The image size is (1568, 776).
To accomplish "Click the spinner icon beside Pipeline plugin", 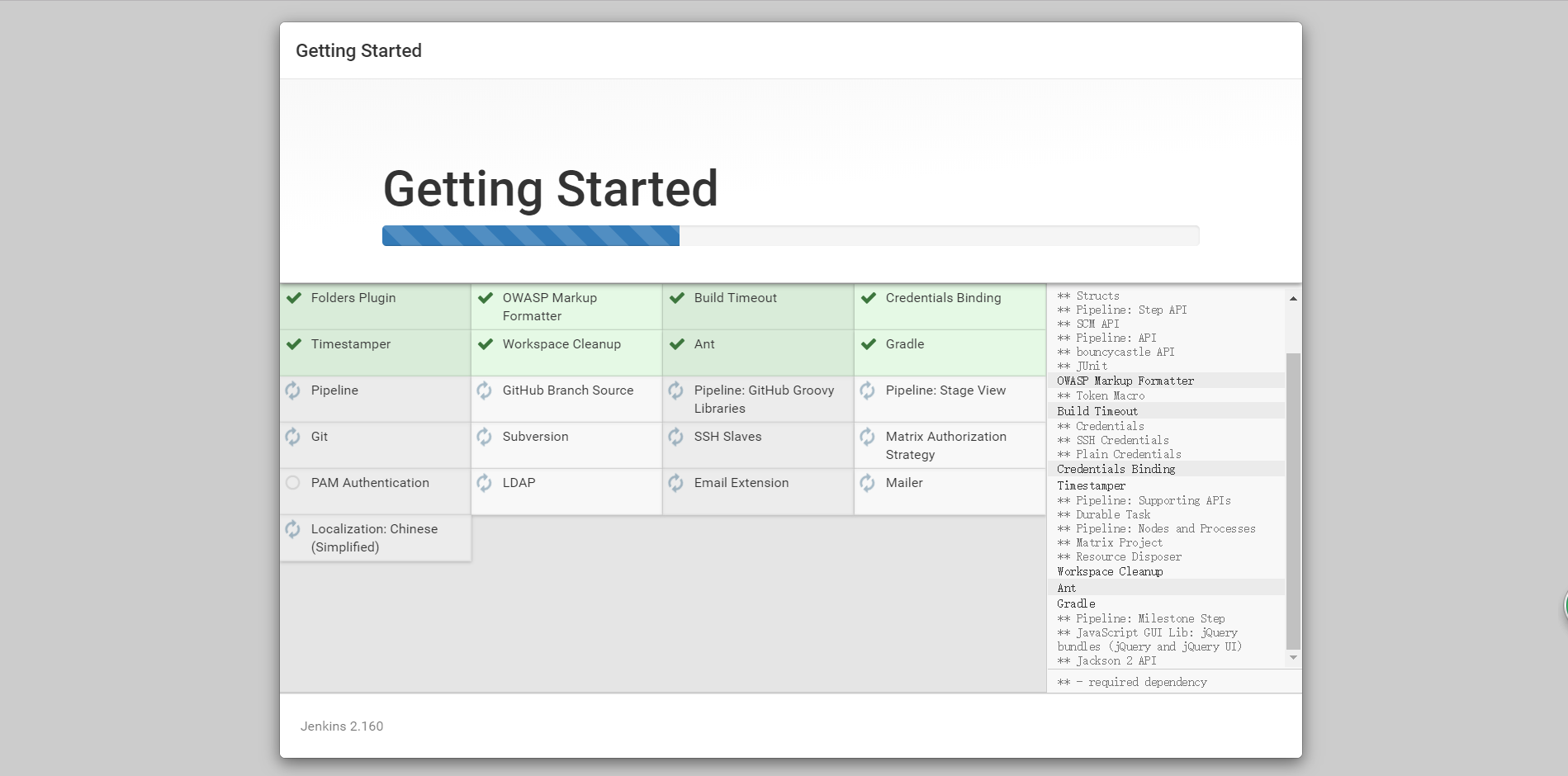I will click(293, 390).
